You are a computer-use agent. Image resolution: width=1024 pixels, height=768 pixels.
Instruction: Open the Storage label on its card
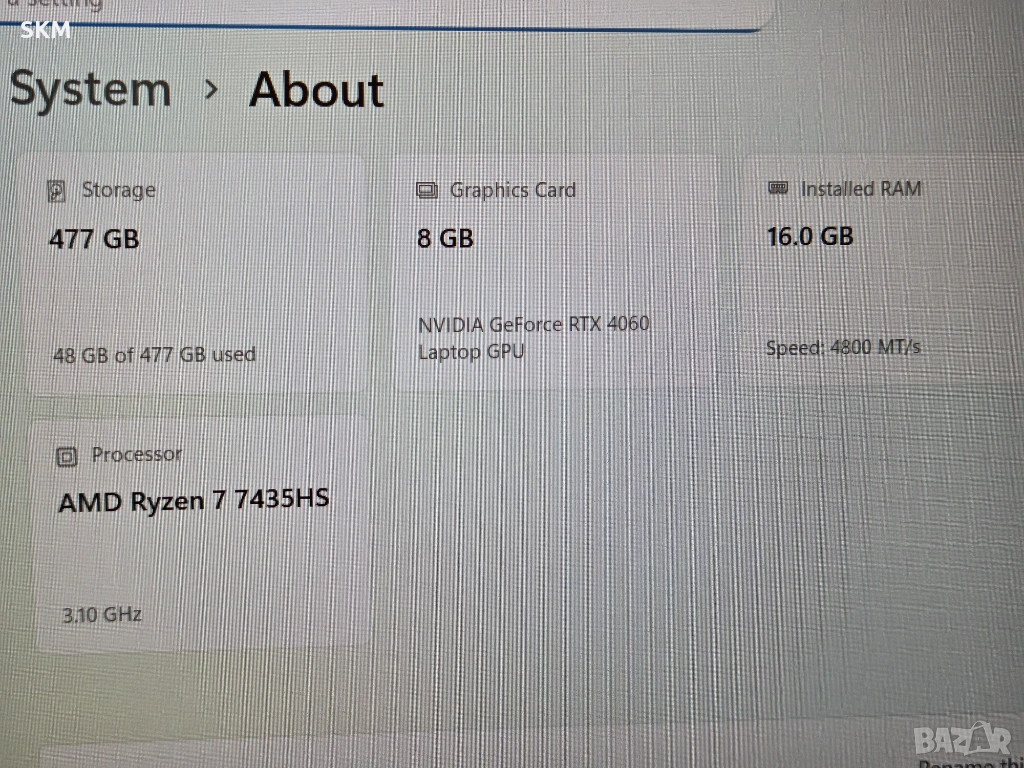click(x=119, y=190)
